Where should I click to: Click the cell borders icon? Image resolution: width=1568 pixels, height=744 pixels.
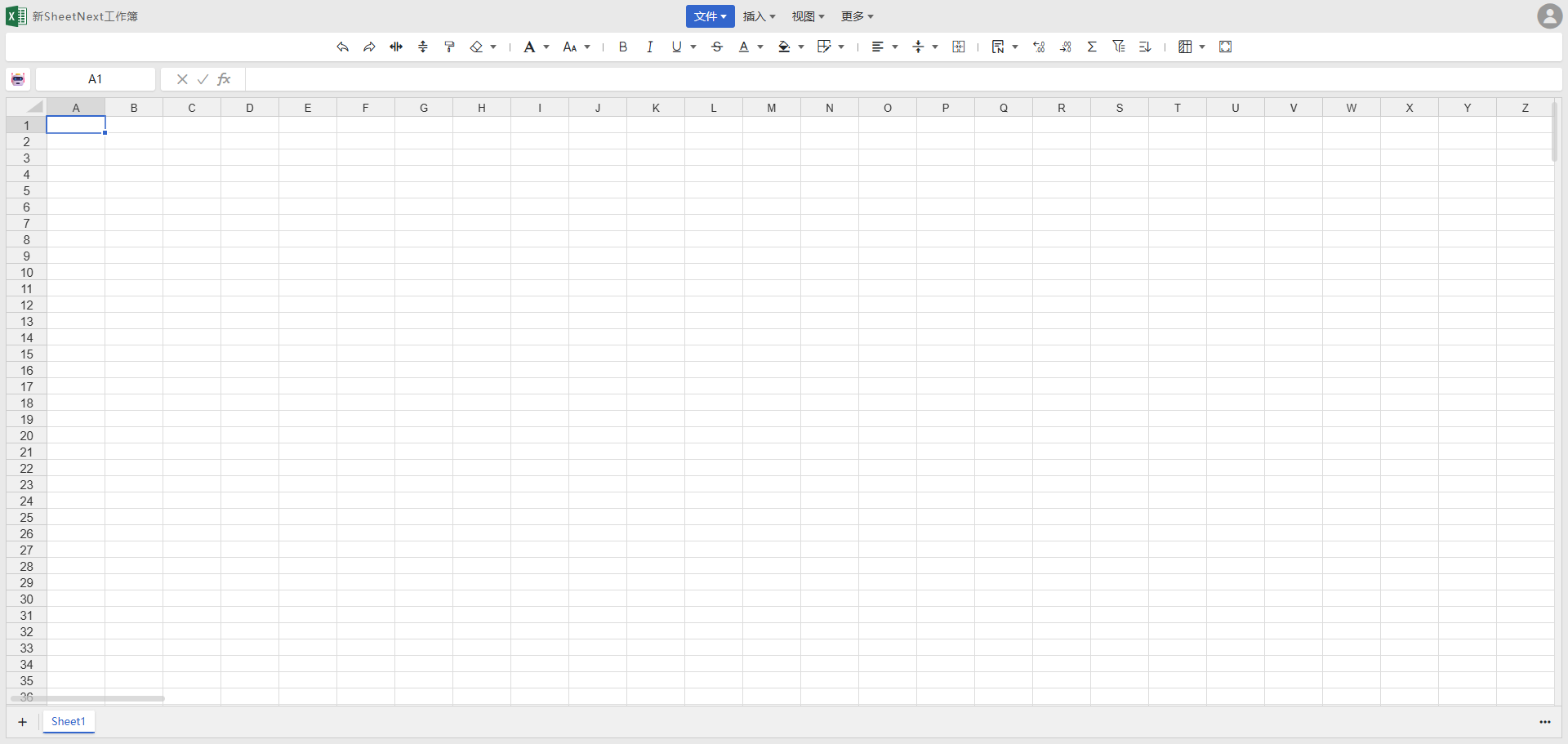coord(824,47)
